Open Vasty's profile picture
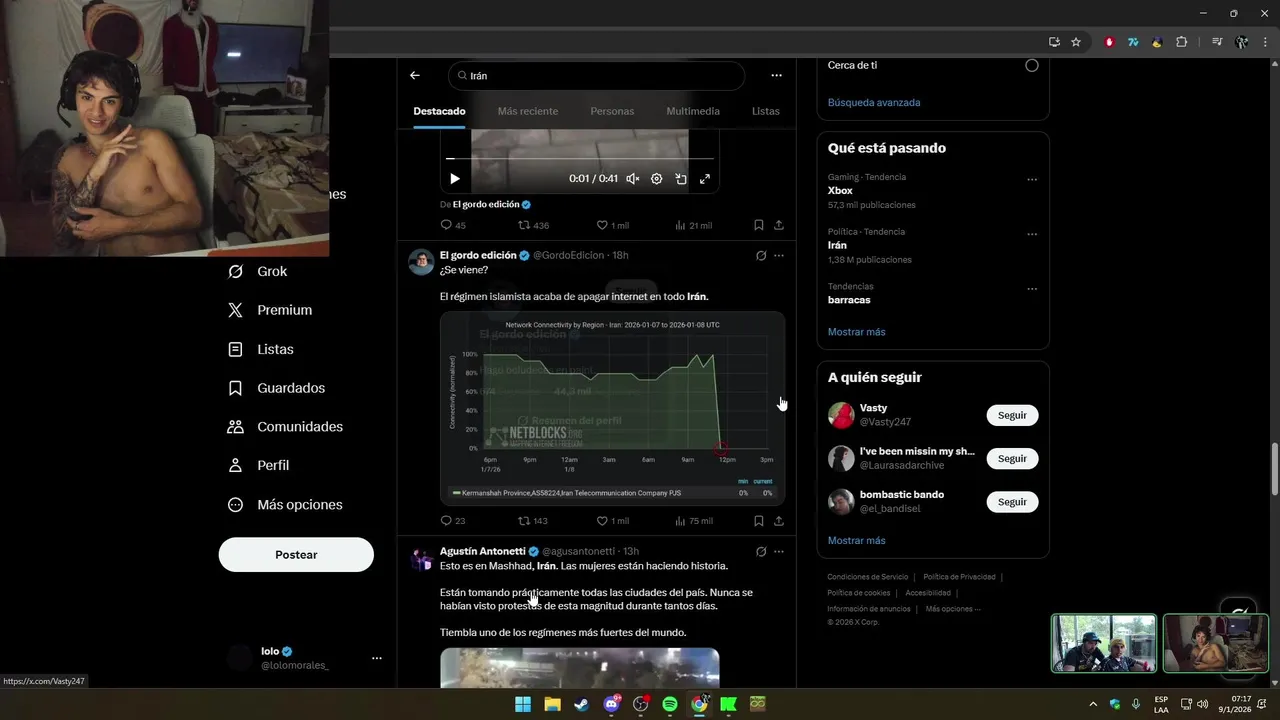 click(x=841, y=415)
